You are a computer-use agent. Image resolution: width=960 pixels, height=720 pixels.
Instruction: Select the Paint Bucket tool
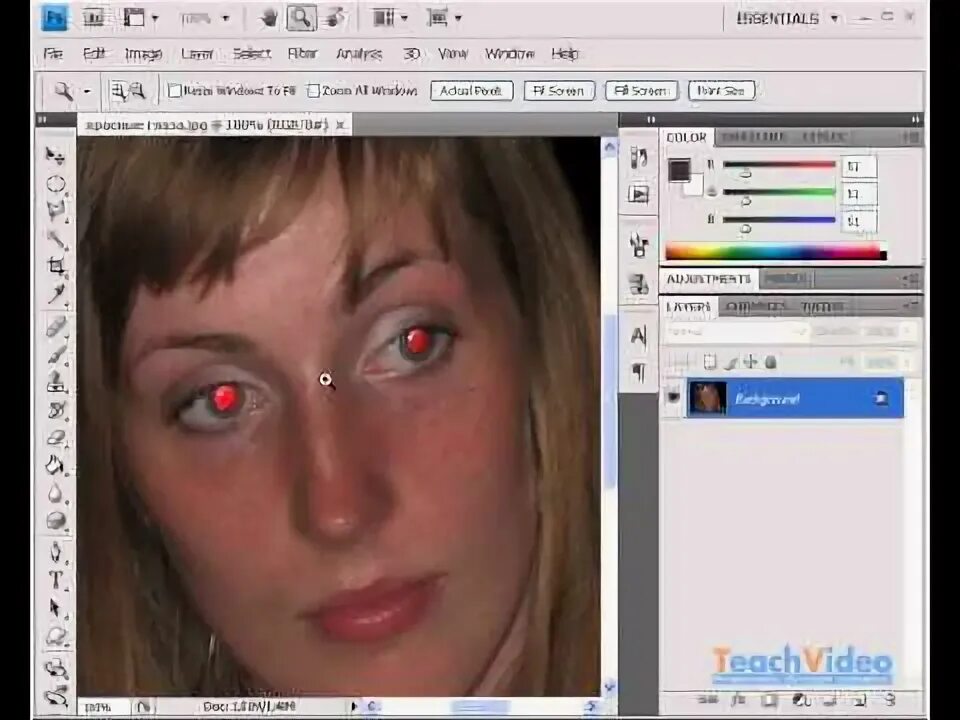pyautogui.click(x=56, y=465)
